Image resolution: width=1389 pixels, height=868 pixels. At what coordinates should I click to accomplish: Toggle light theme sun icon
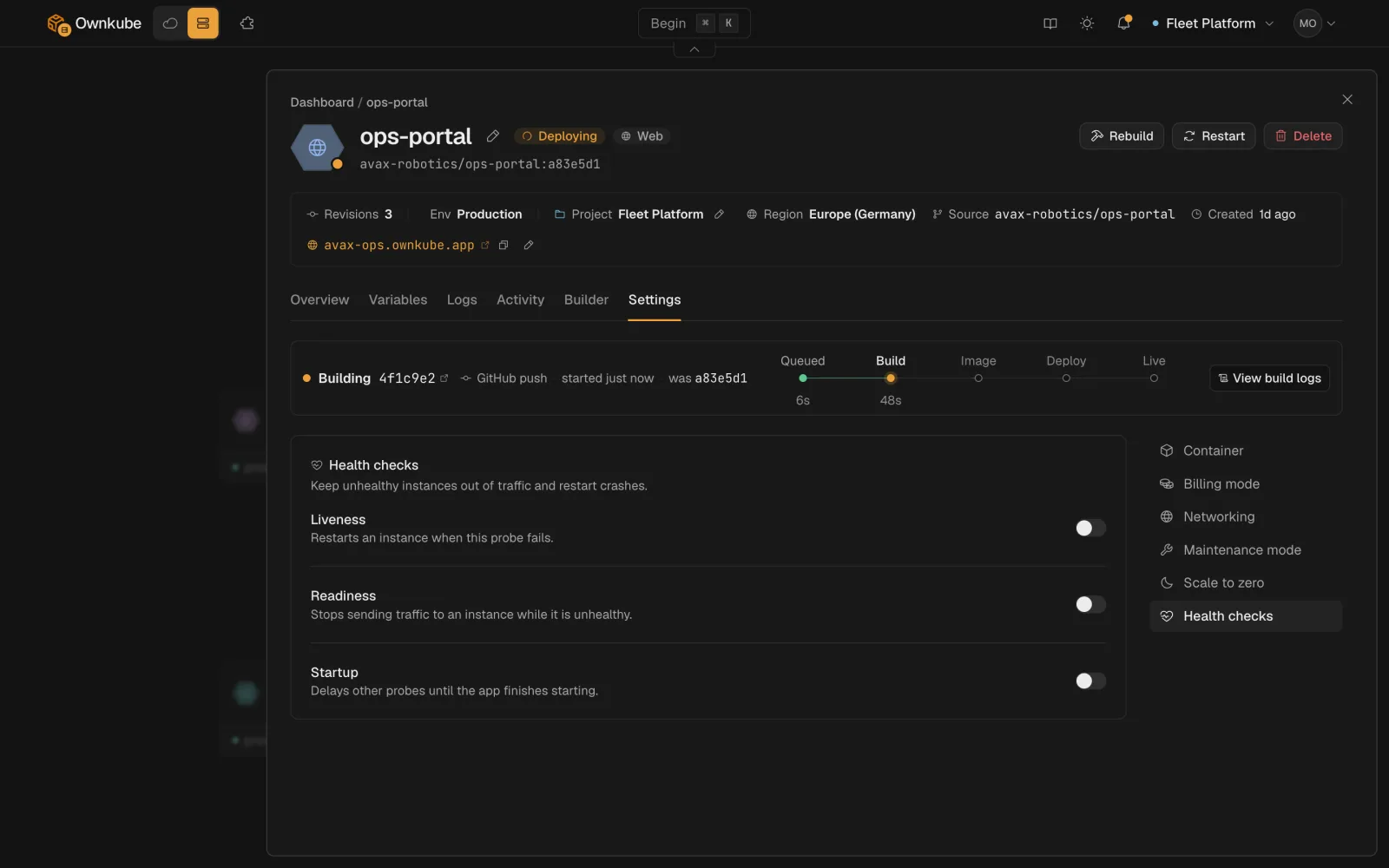pos(1087,23)
